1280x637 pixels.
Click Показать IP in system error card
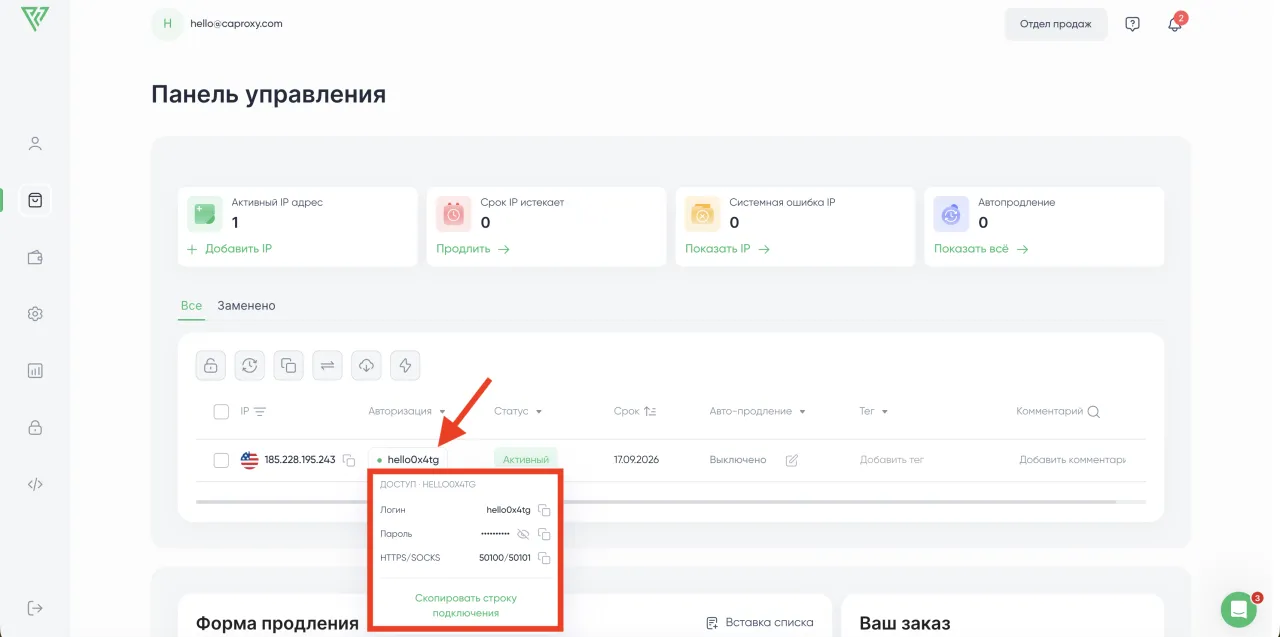tap(727, 248)
